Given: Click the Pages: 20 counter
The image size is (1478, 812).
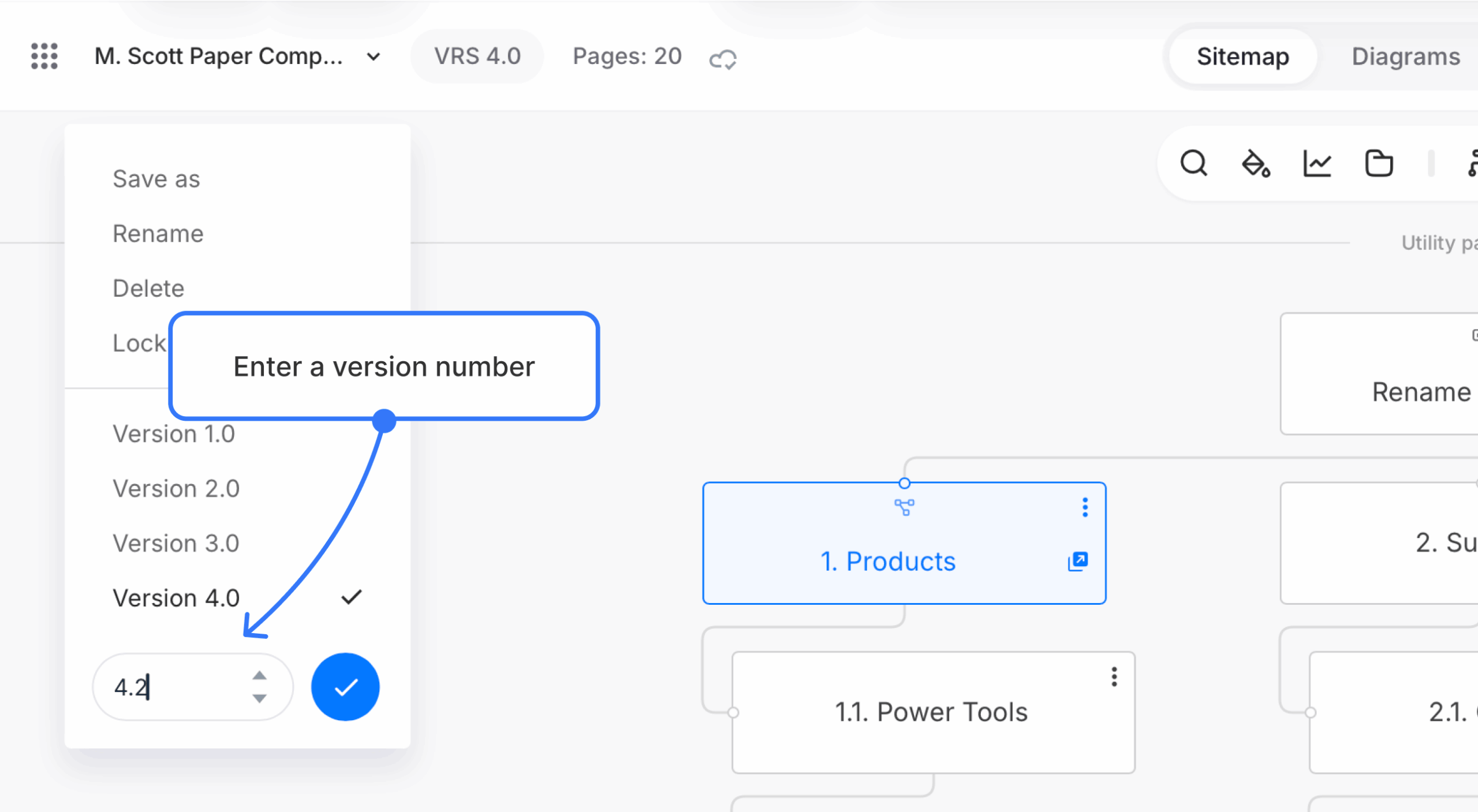Looking at the screenshot, I should tap(627, 56).
